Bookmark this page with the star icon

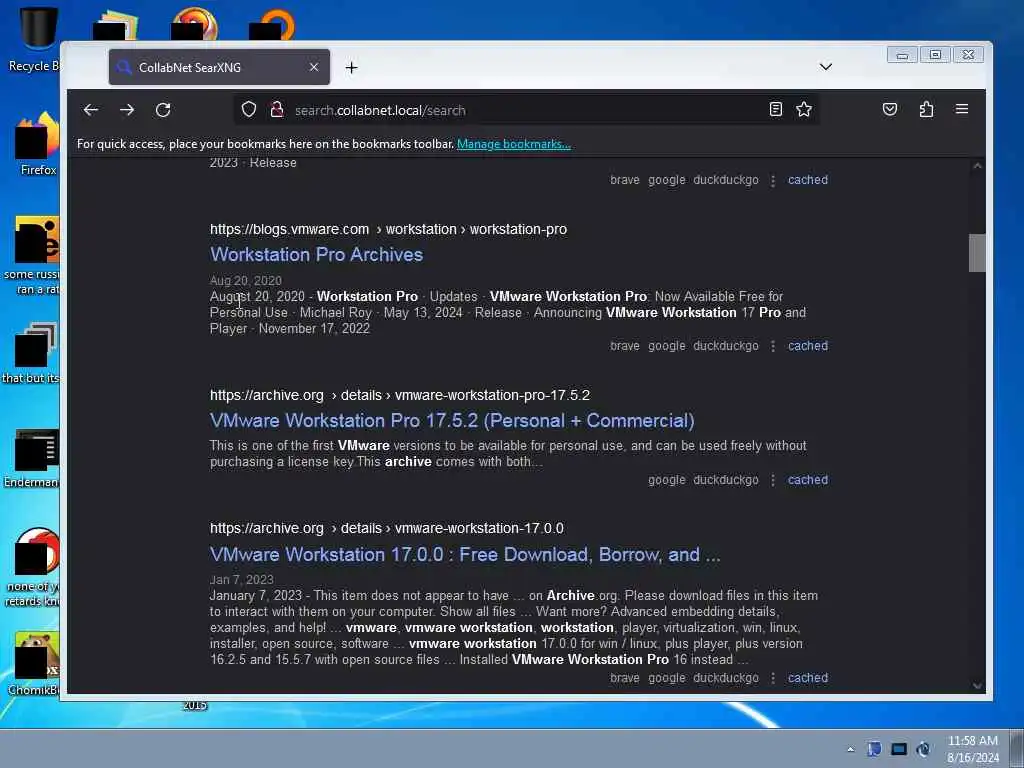tap(804, 109)
